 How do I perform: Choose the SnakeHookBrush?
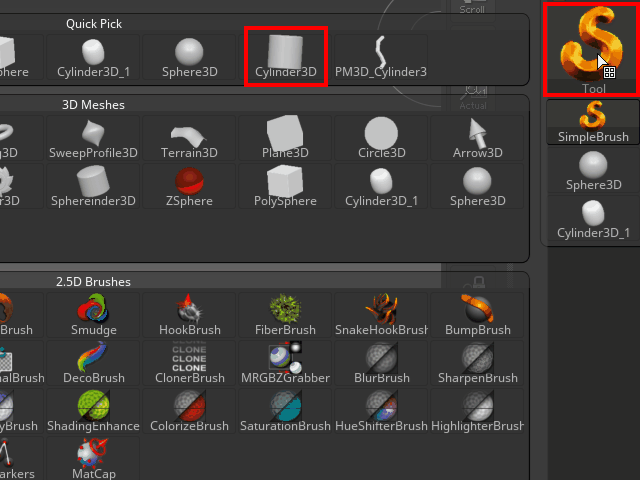[381, 315]
